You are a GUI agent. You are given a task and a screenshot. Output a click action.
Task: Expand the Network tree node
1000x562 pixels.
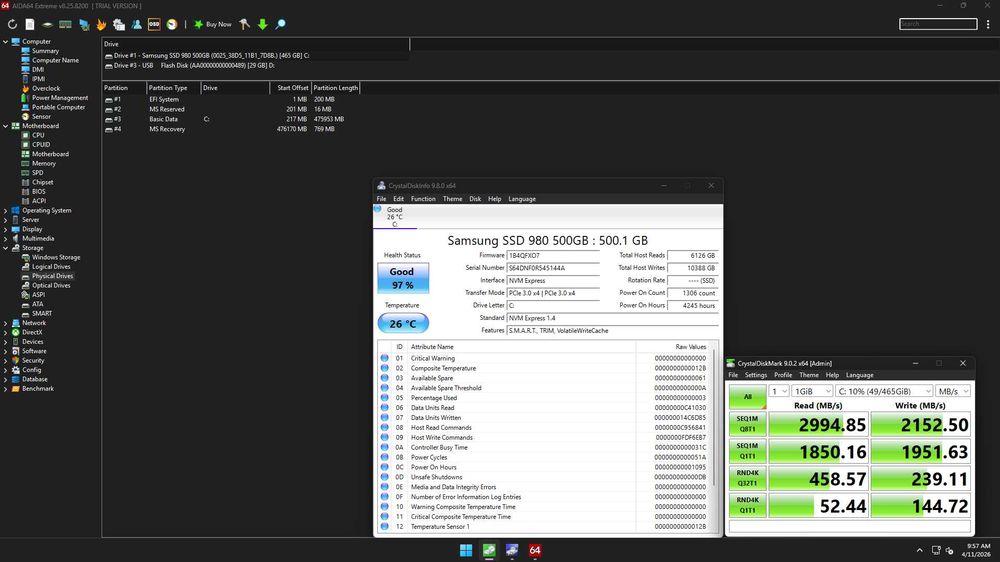(5, 323)
